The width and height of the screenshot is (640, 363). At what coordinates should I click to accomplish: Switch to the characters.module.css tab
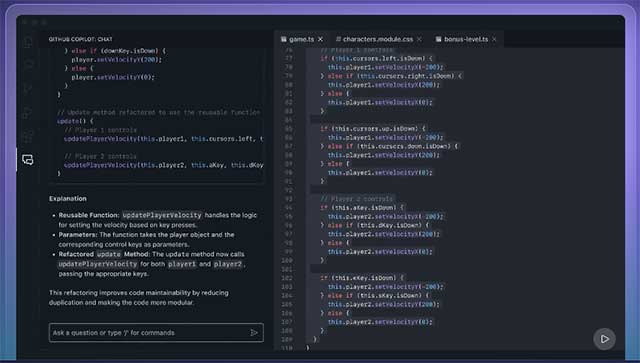(x=378, y=39)
